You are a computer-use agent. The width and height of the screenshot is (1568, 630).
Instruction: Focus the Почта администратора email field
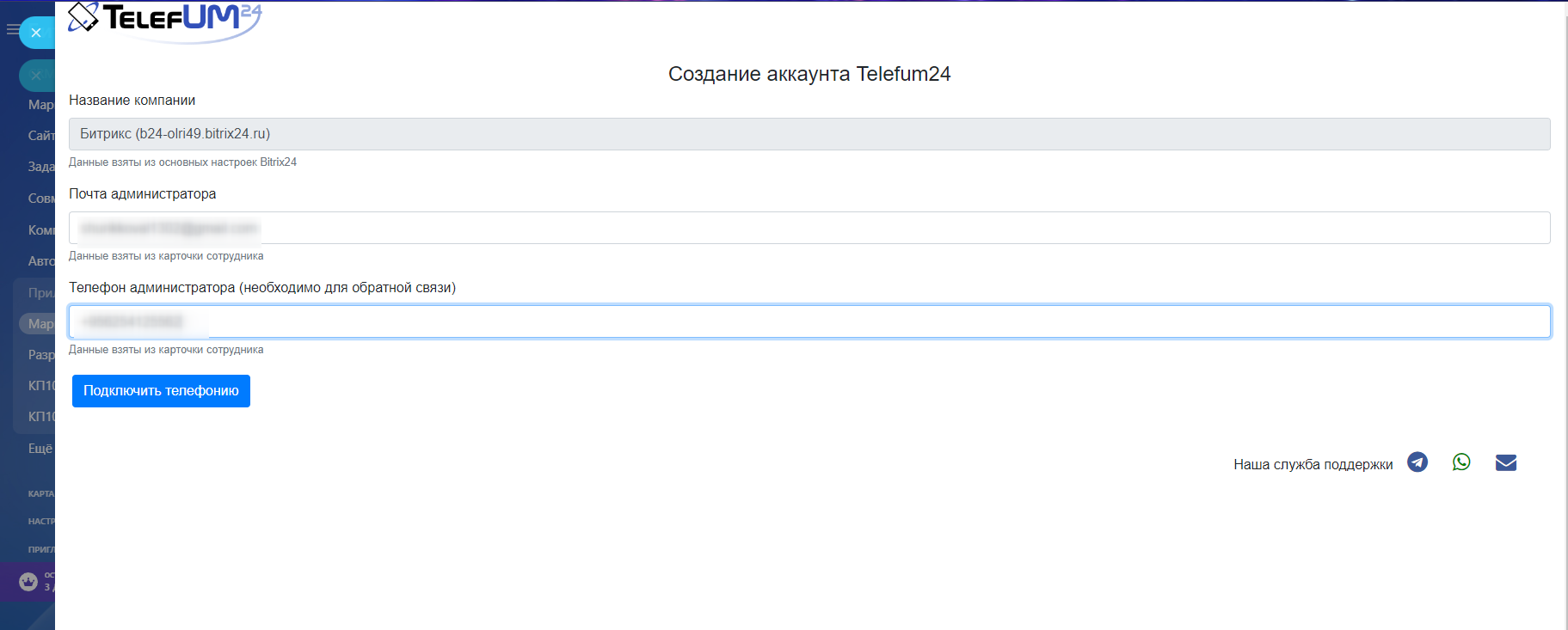(809, 228)
